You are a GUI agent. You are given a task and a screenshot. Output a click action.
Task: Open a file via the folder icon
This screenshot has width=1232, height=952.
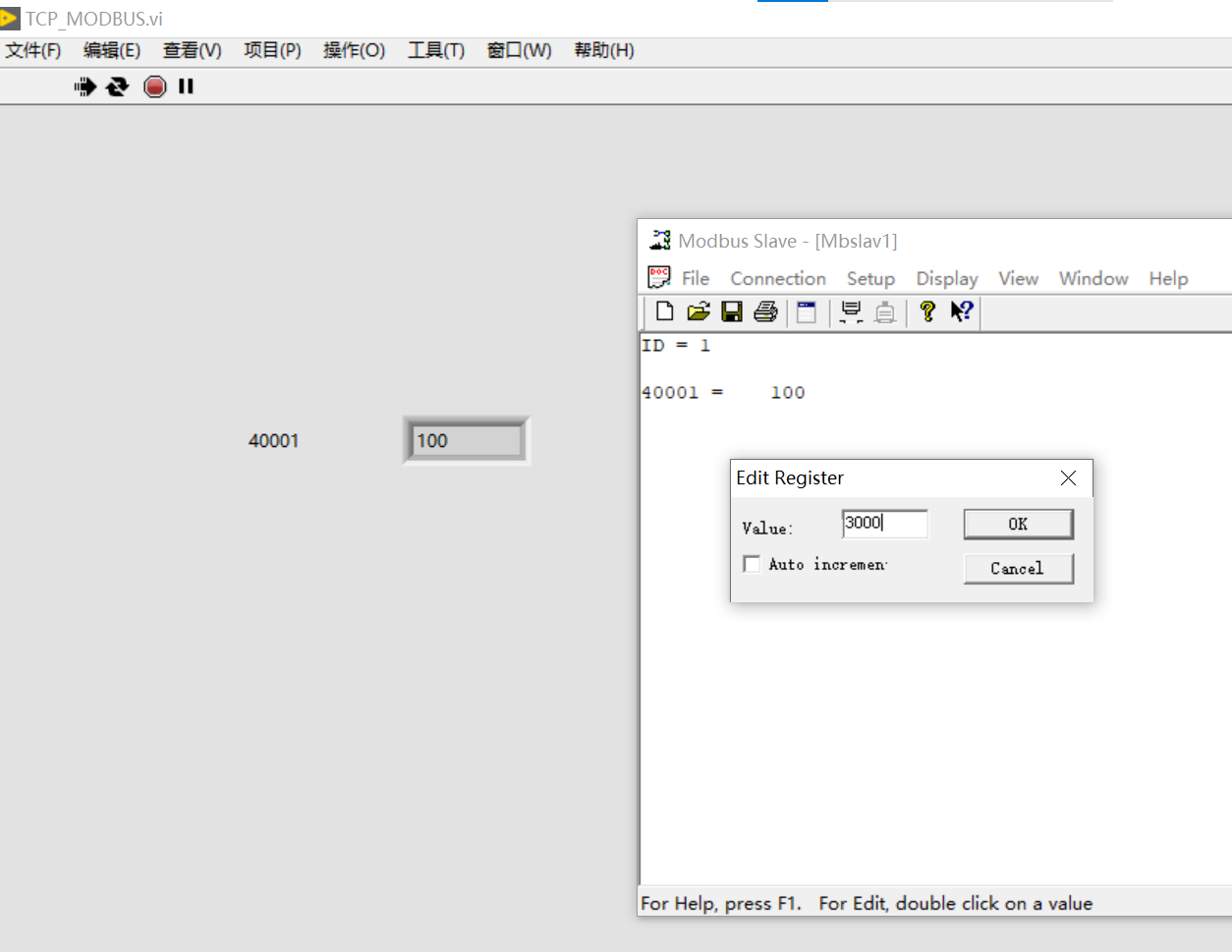(699, 311)
